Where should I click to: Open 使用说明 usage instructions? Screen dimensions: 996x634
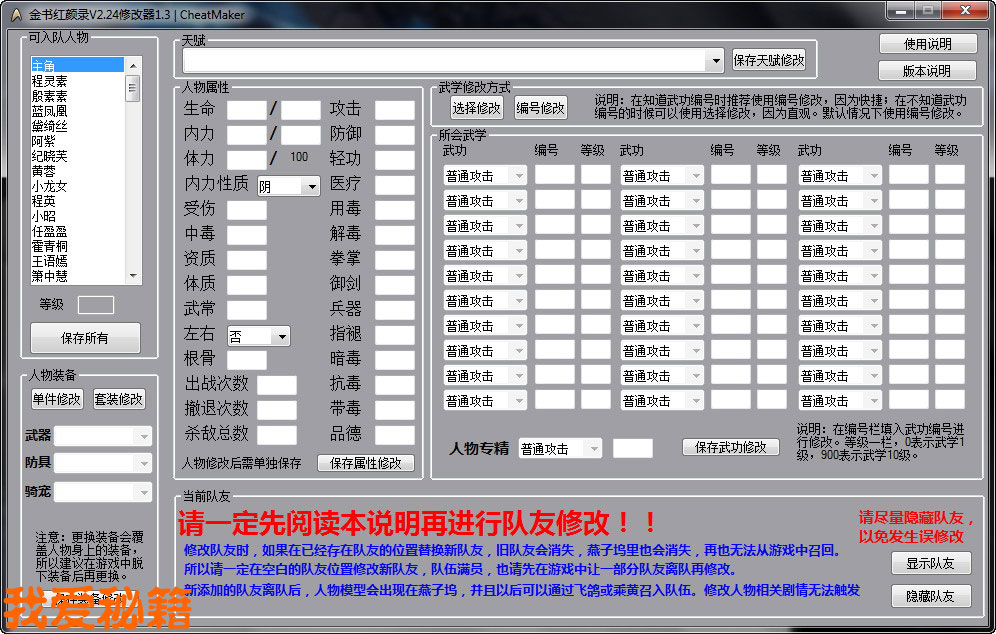pos(927,44)
